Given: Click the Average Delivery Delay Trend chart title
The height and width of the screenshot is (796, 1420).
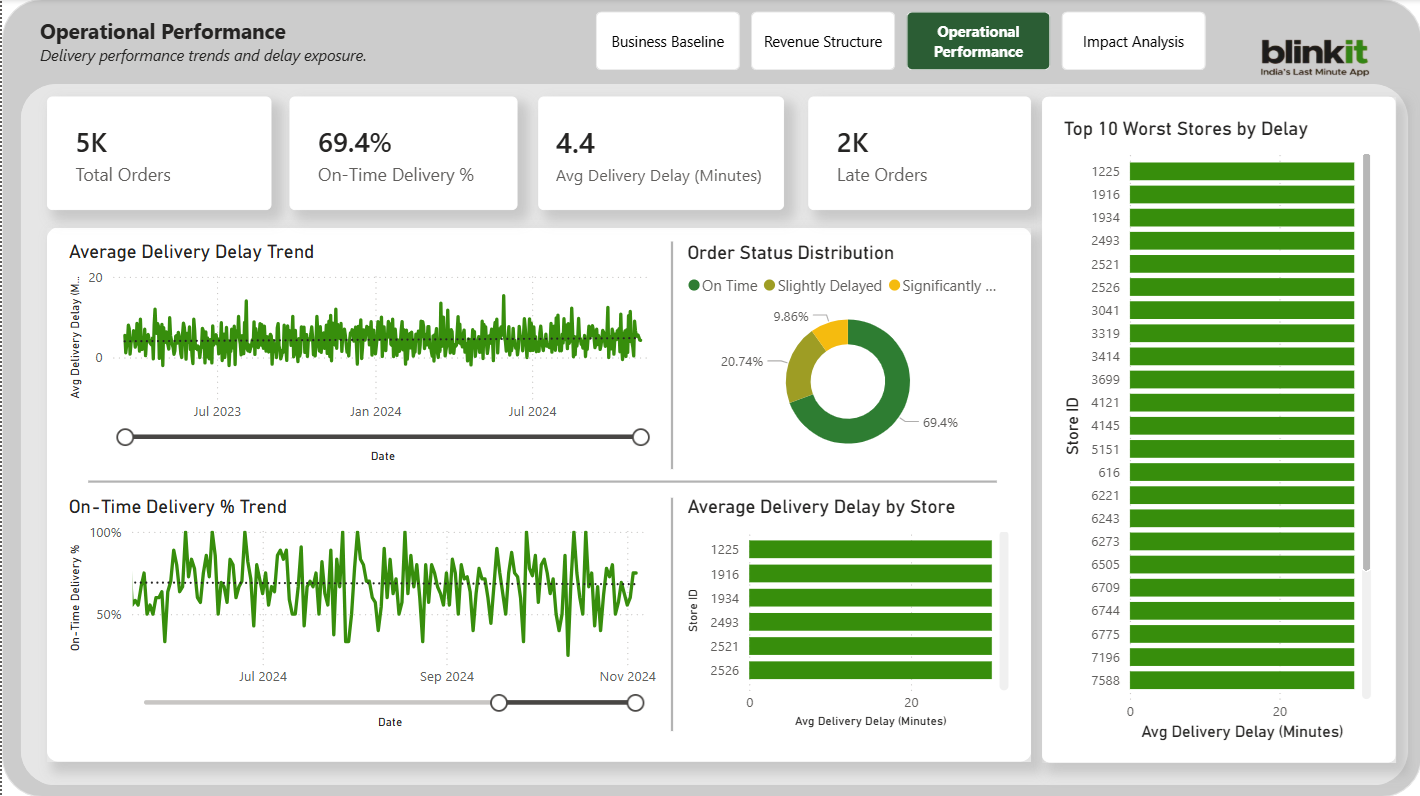Looking at the screenshot, I should (191, 251).
